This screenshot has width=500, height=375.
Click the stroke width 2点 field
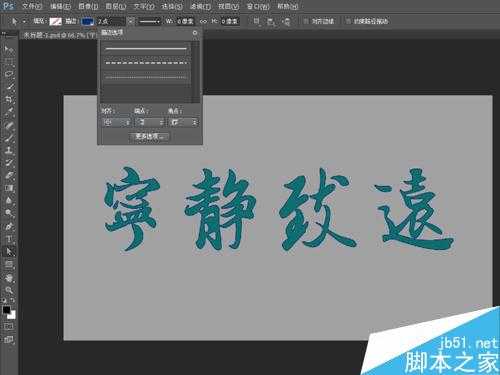click(111, 21)
